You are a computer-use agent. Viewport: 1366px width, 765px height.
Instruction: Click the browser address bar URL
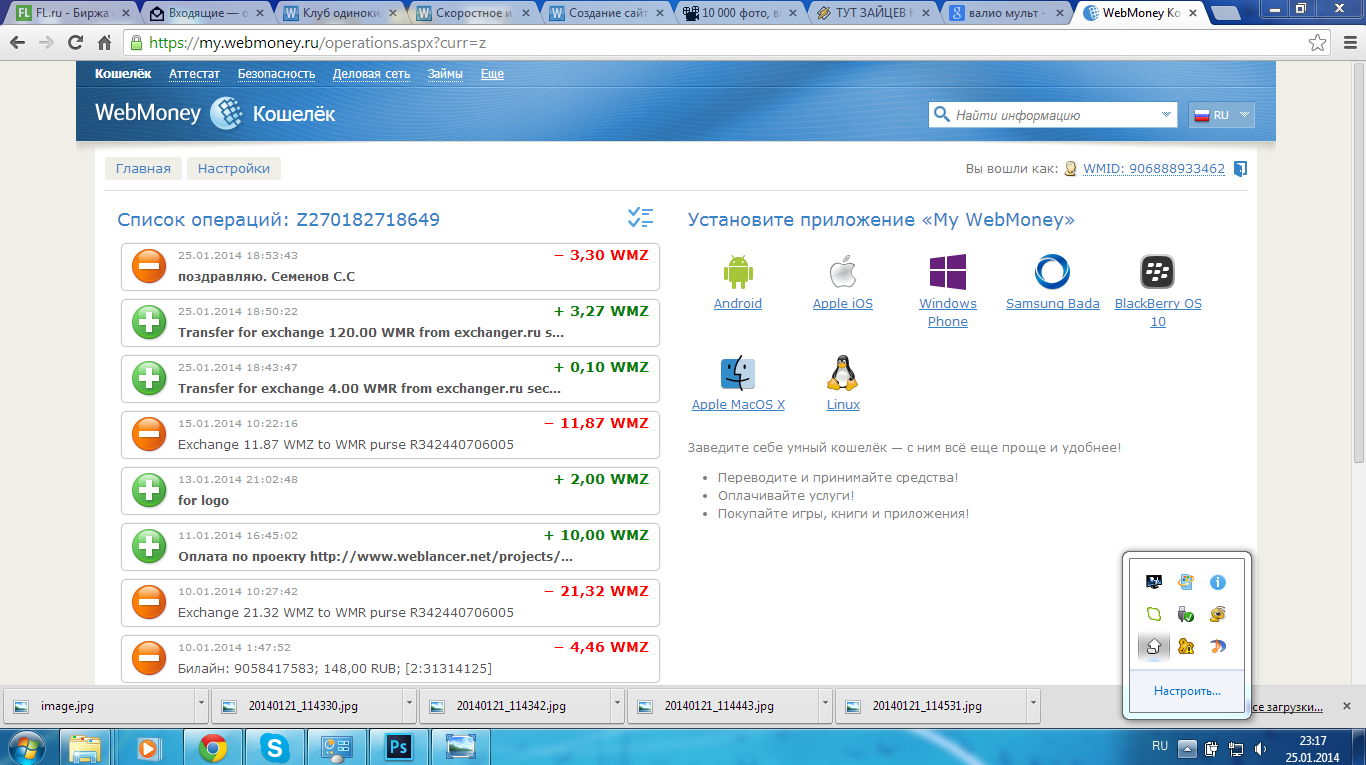[x=318, y=44]
